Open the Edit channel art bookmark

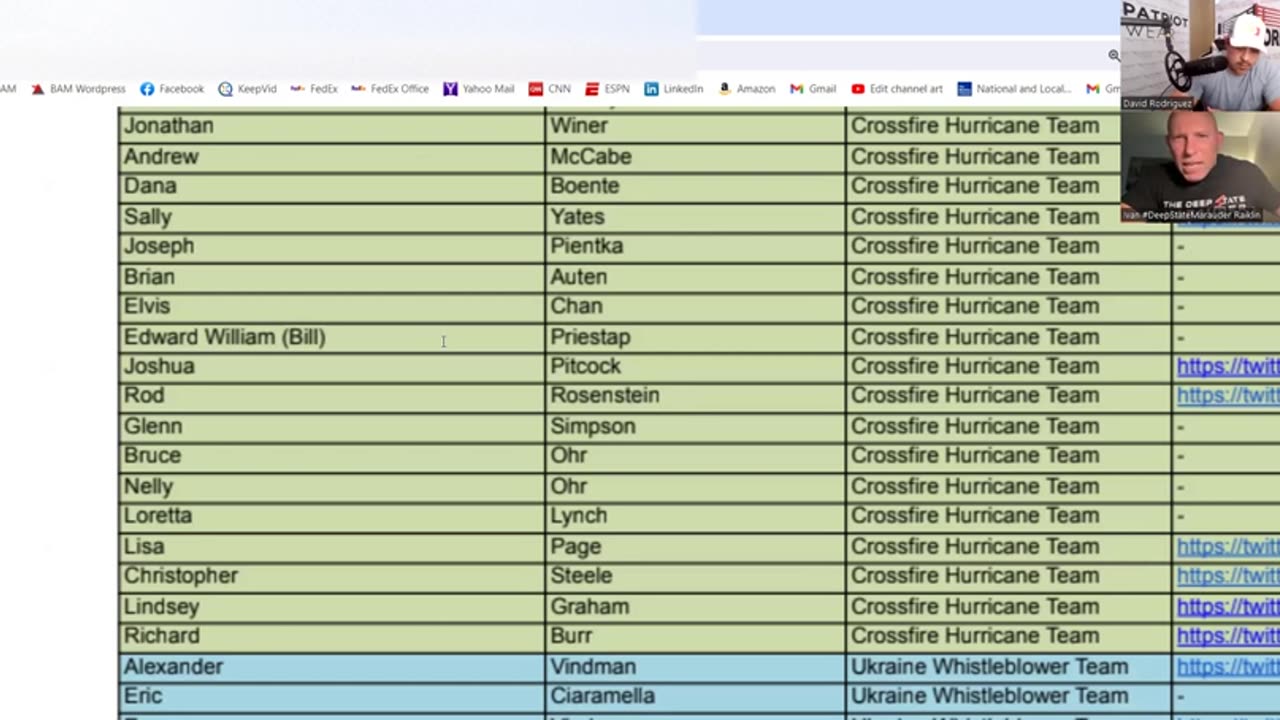pos(897,89)
